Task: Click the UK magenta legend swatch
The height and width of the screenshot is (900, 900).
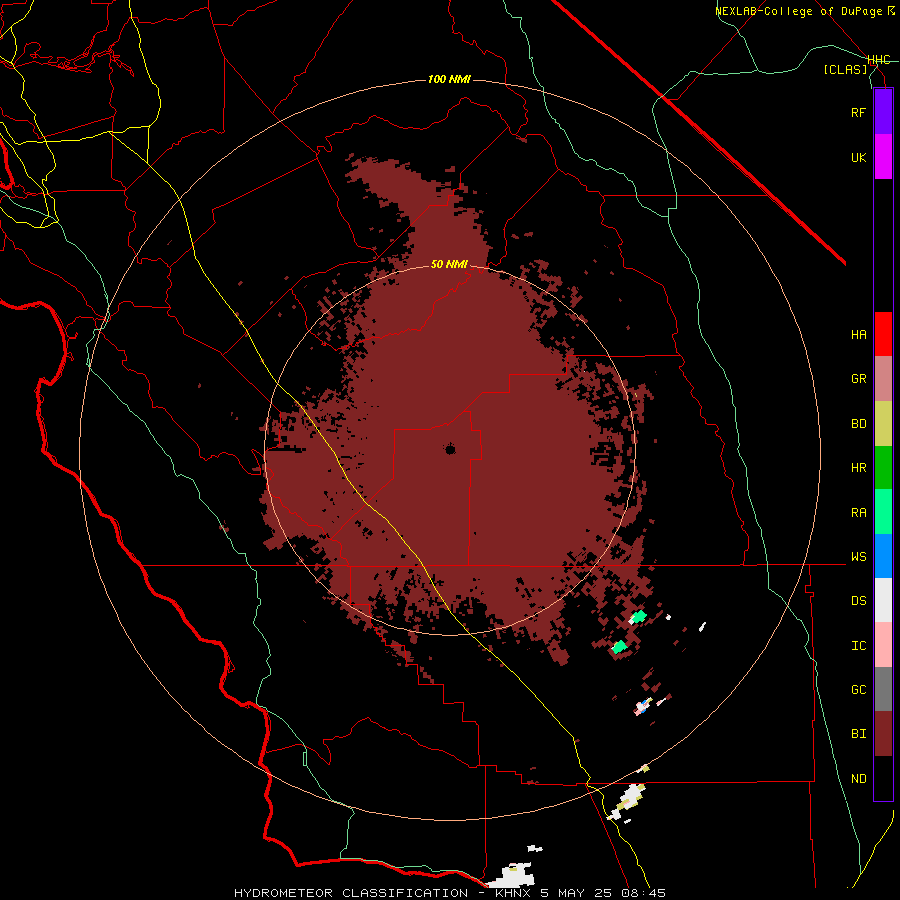Action: click(x=883, y=157)
